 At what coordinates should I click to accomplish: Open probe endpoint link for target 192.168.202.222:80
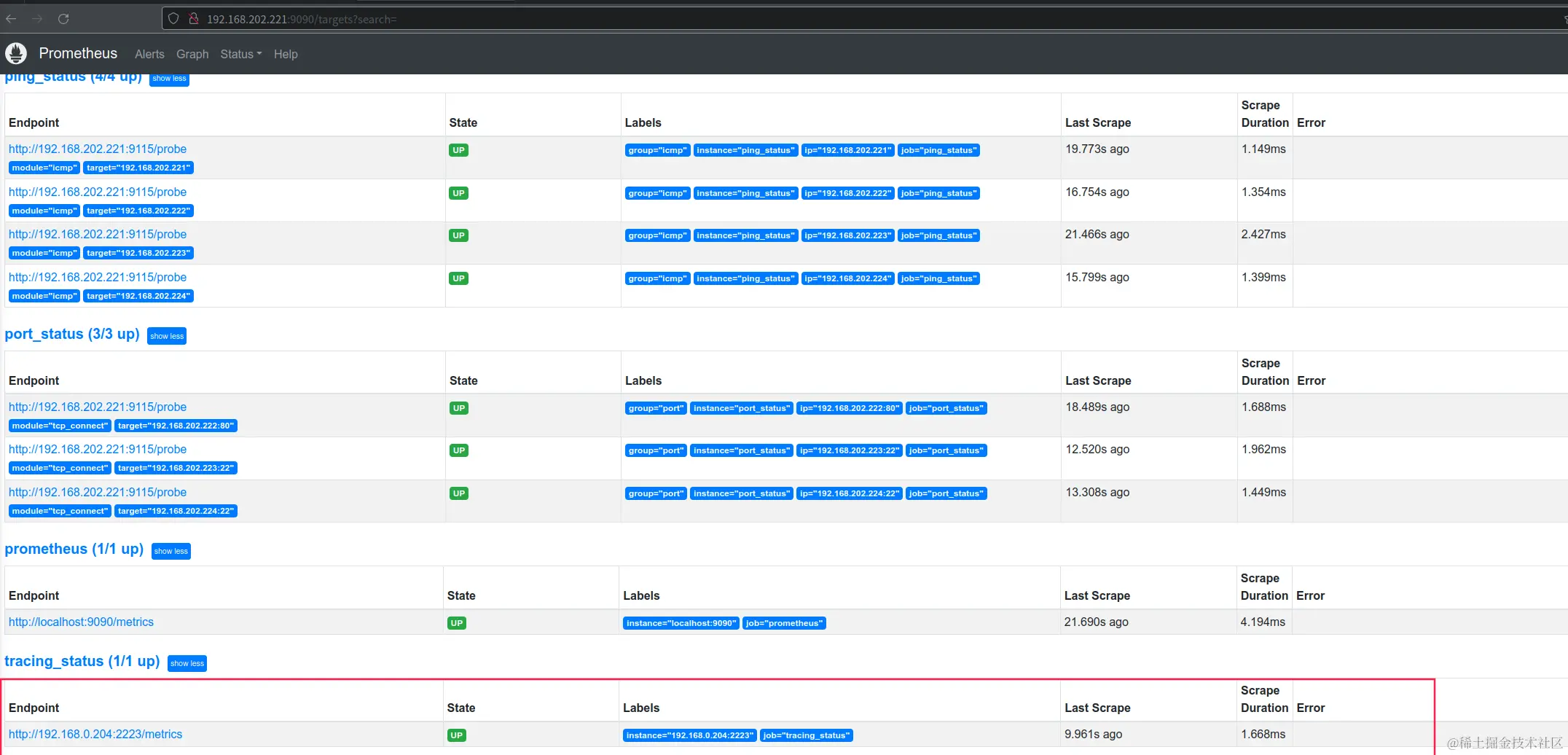tap(98, 407)
